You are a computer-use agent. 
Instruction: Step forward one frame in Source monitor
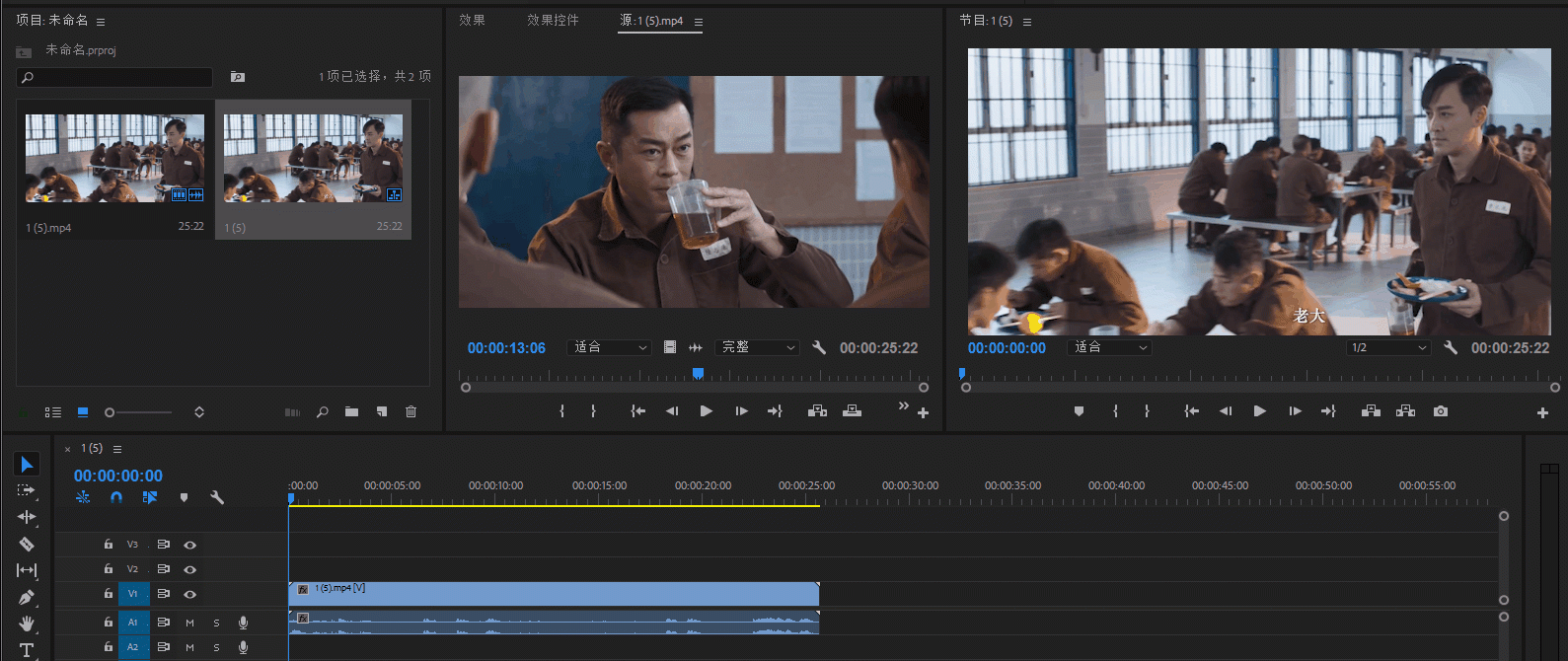pyautogui.click(x=741, y=411)
